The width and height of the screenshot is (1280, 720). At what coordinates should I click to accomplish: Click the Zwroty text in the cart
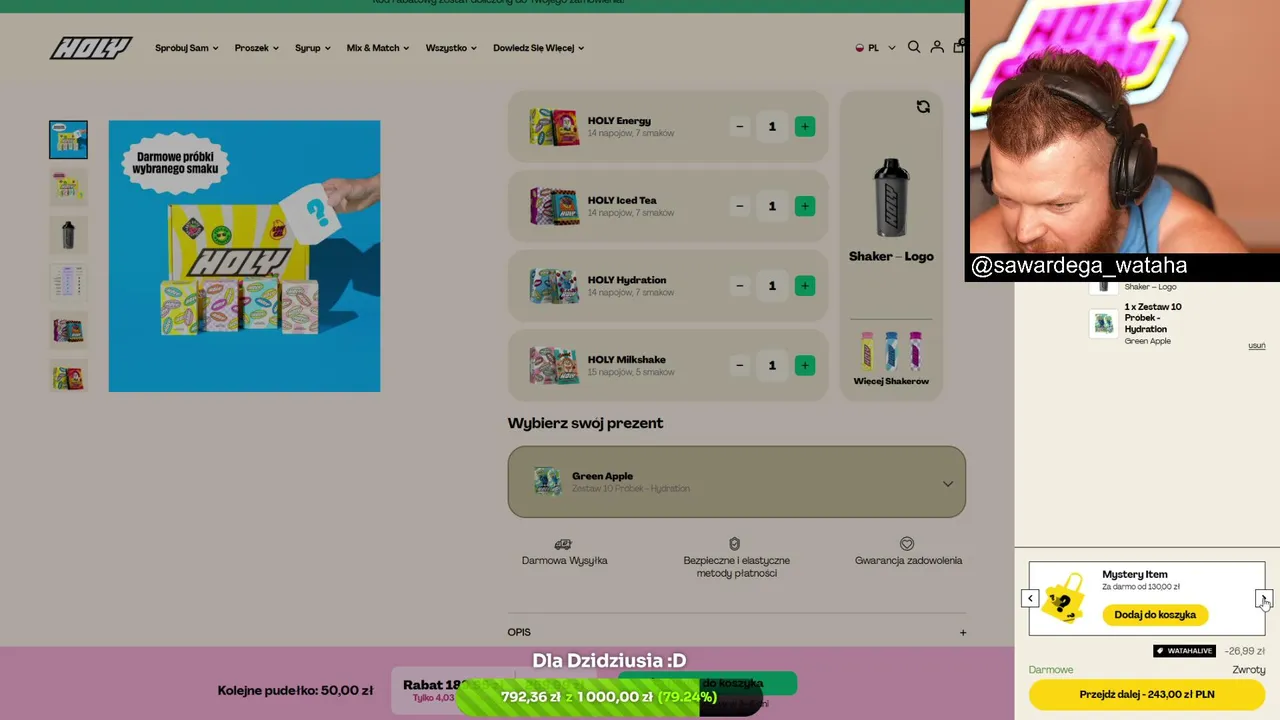pos(1249,670)
